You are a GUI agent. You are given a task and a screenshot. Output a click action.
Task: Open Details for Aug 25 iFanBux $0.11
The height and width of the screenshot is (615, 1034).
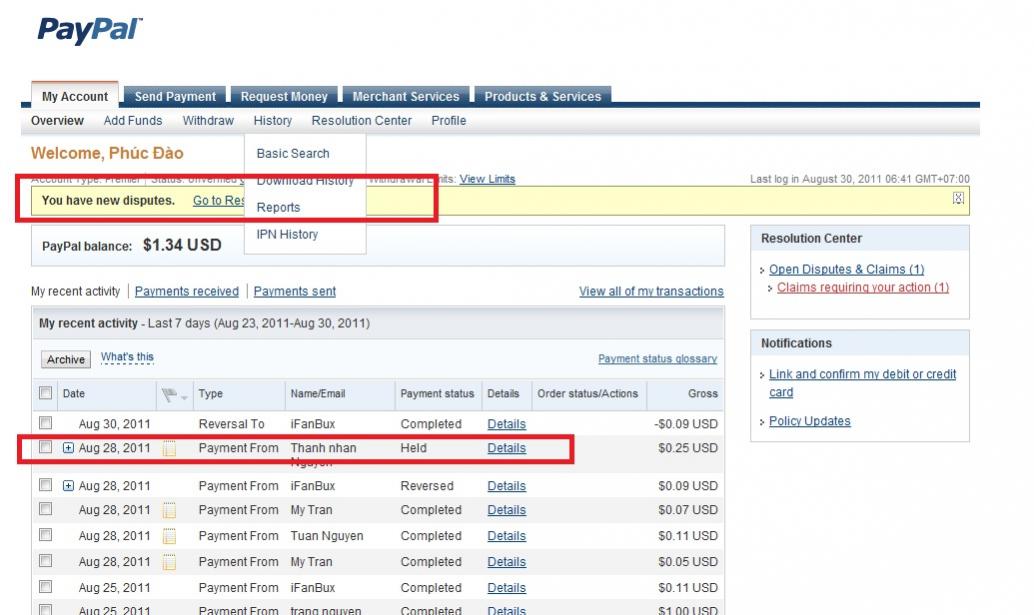point(506,588)
